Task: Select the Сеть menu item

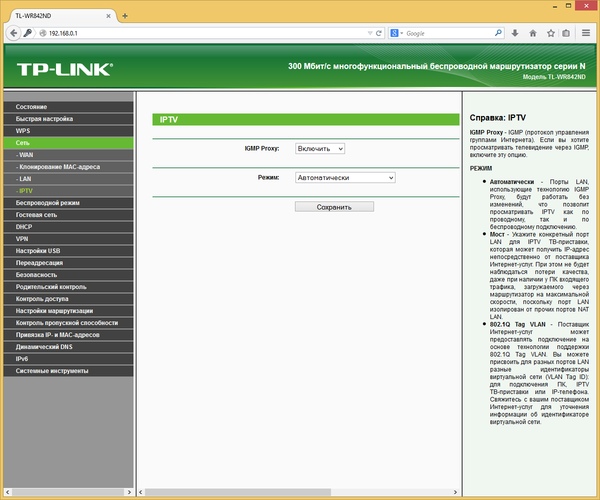Action: [69, 143]
